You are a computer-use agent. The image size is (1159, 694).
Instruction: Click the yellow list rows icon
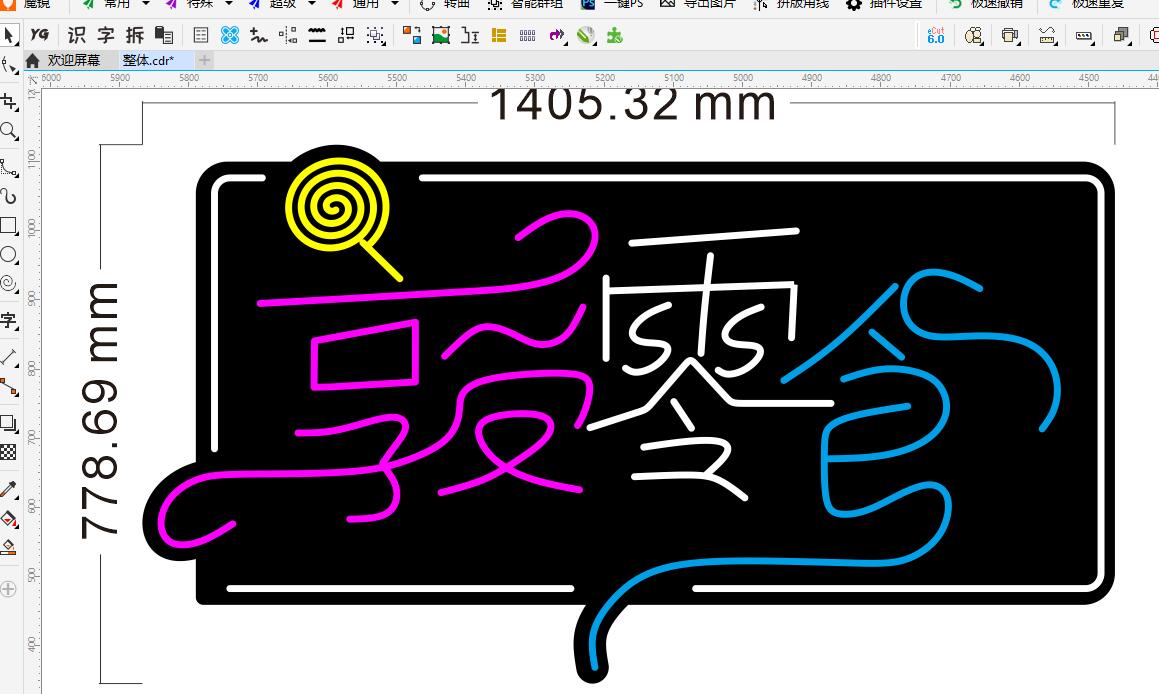499,35
